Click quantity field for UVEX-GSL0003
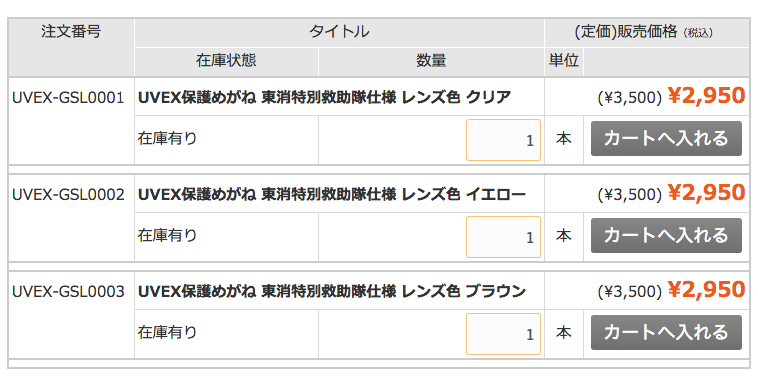 coord(503,334)
